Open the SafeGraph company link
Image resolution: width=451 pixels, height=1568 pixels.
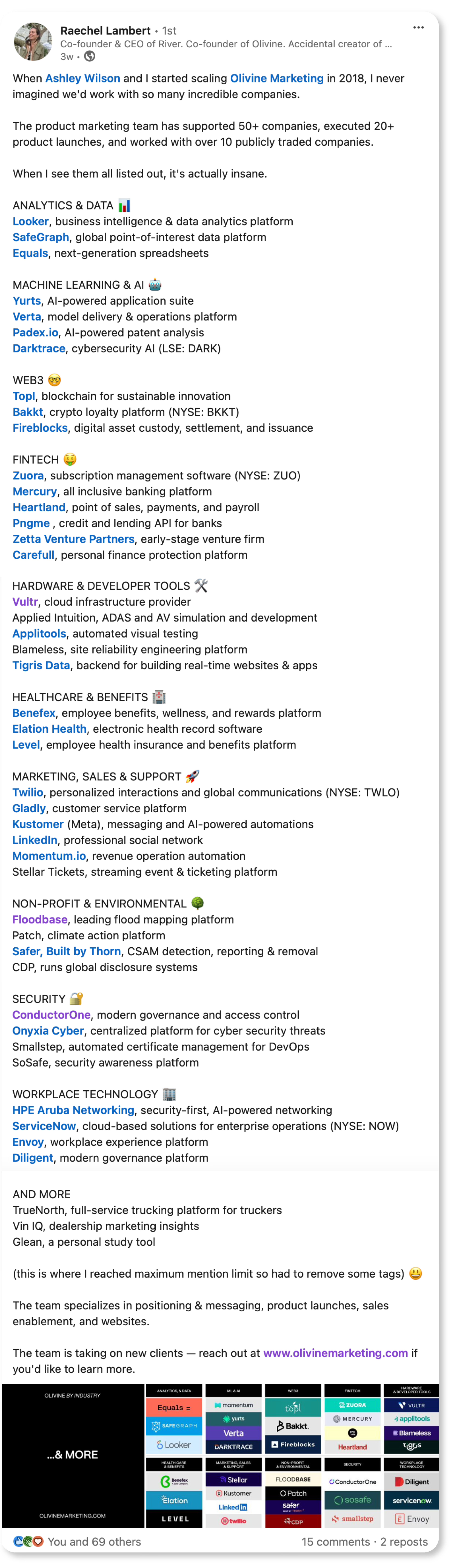pyautogui.click(x=41, y=237)
